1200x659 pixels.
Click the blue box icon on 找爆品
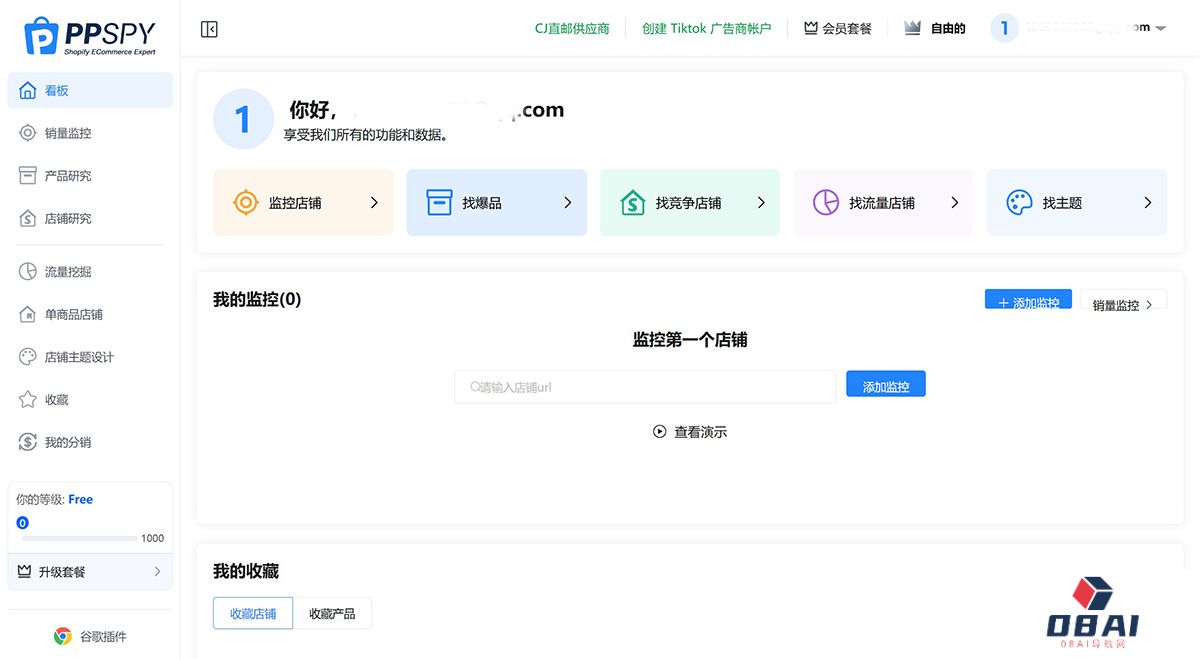pos(439,202)
